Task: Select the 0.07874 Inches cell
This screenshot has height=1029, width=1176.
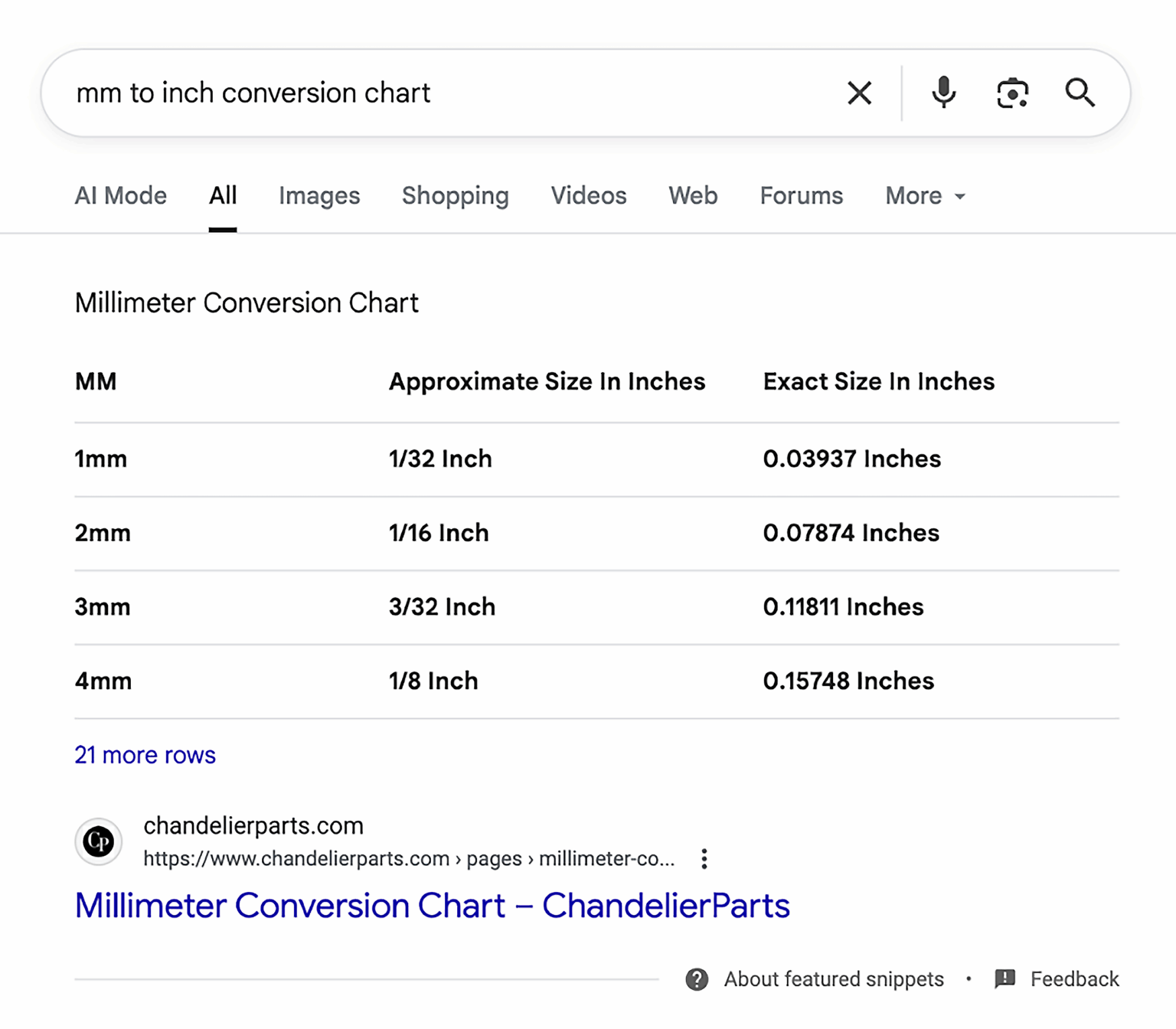Action: coord(851,533)
